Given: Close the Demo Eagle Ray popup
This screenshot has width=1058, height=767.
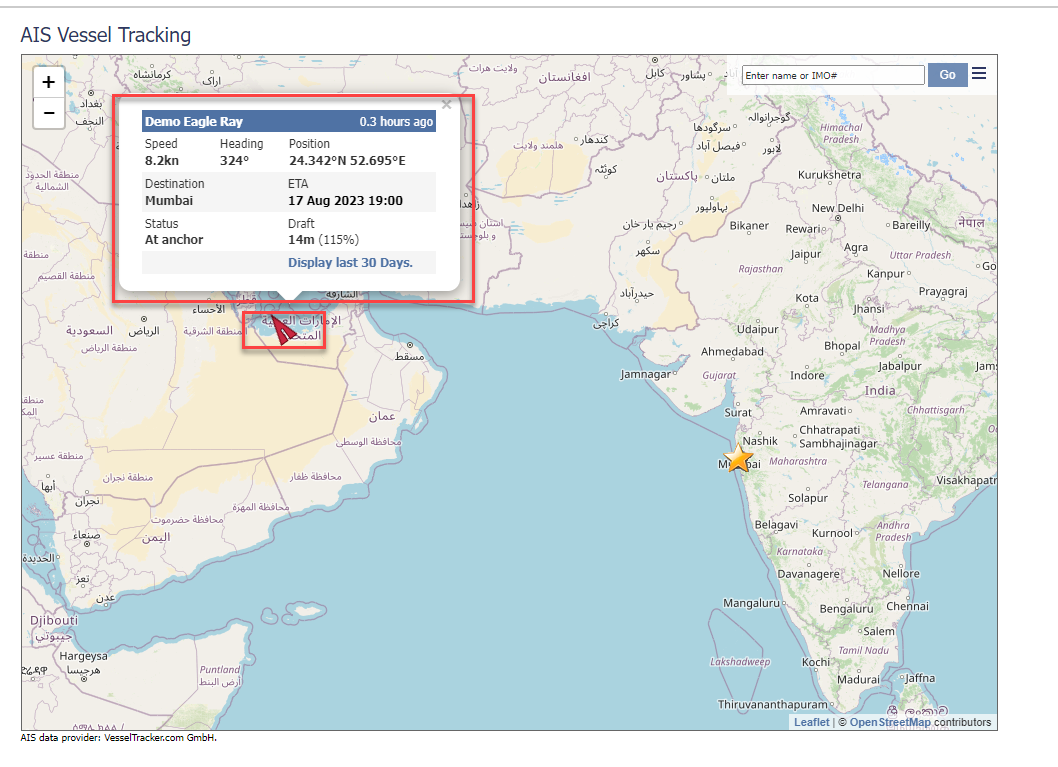Looking at the screenshot, I should pos(446,105).
